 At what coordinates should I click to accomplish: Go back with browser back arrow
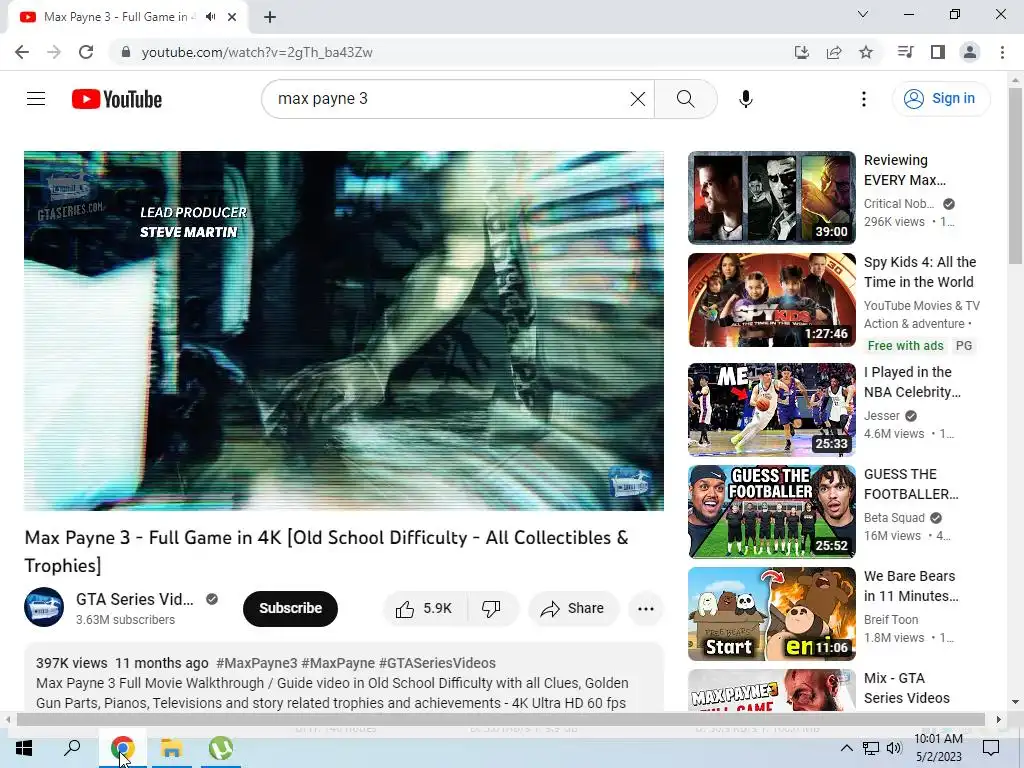pyautogui.click(x=22, y=52)
